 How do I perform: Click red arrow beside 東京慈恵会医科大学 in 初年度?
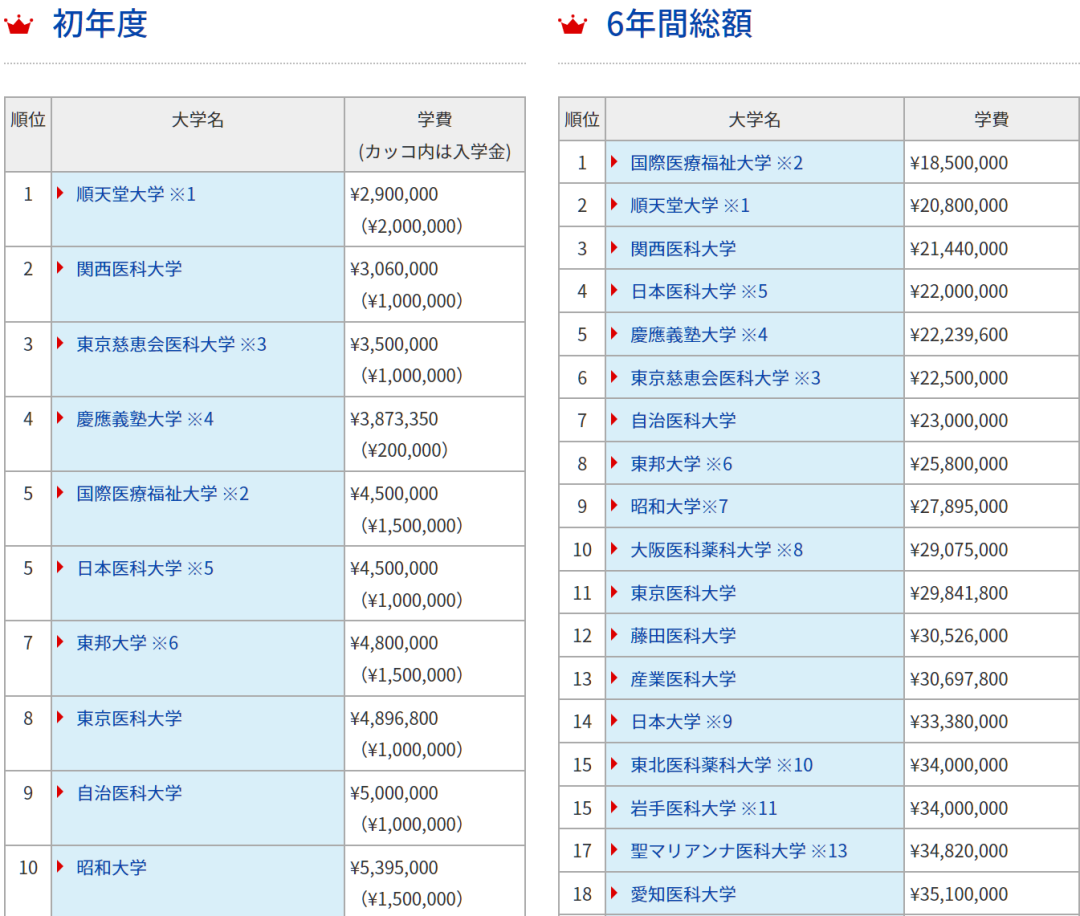pyautogui.click(x=61, y=342)
